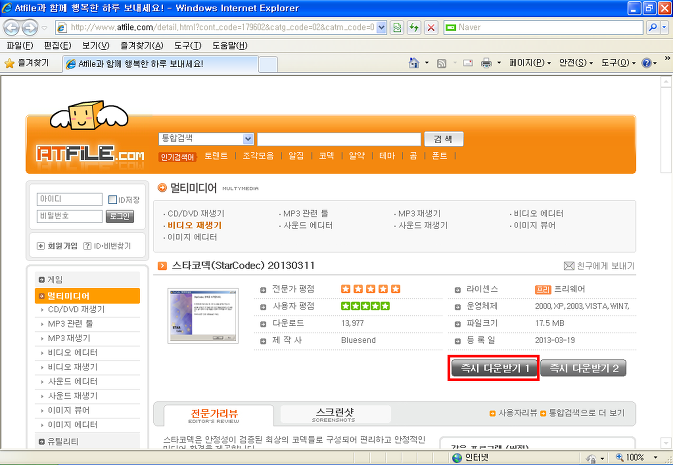The height and width of the screenshot is (465, 673).
Task: Open the 즐겨찾기(A) menu
Action: [x=142, y=46]
